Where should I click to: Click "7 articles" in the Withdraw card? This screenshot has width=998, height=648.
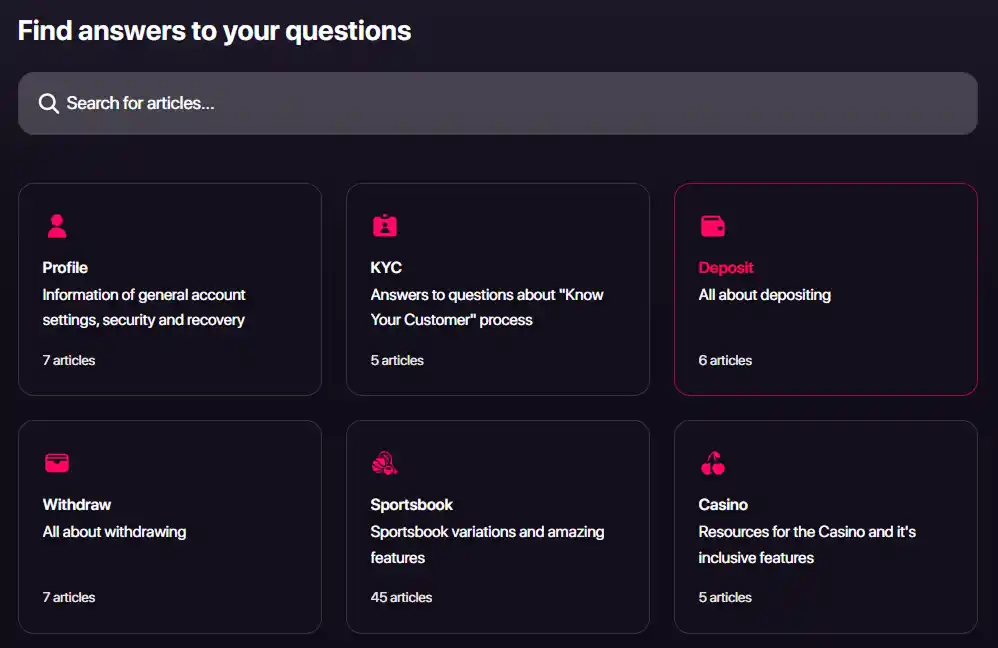pos(69,598)
